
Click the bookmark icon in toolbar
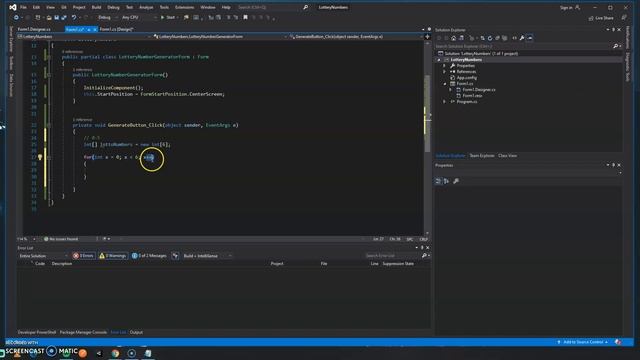pyautogui.click(x=245, y=18)
